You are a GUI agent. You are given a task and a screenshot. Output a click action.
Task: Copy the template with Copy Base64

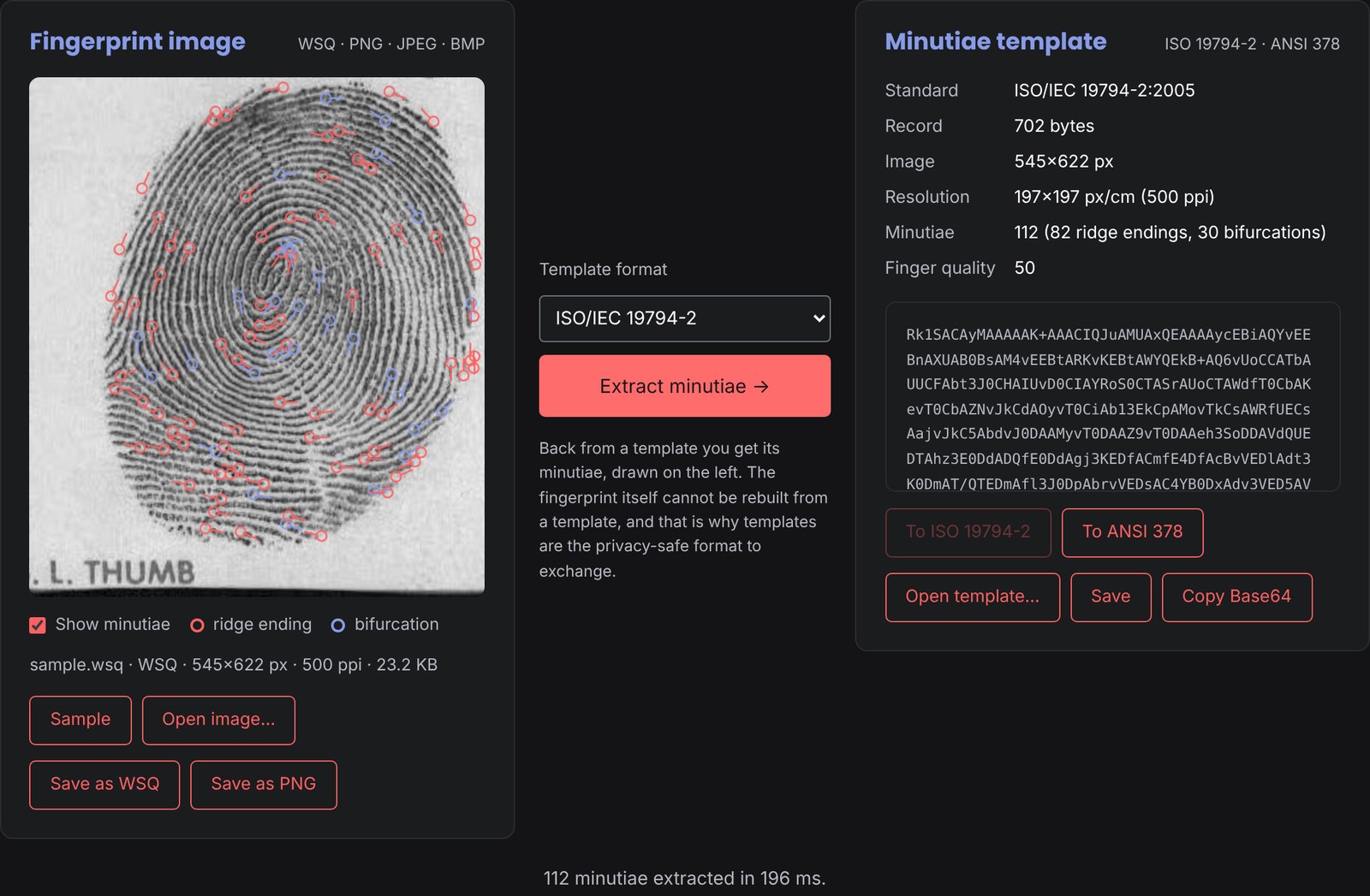(1236, 596)
